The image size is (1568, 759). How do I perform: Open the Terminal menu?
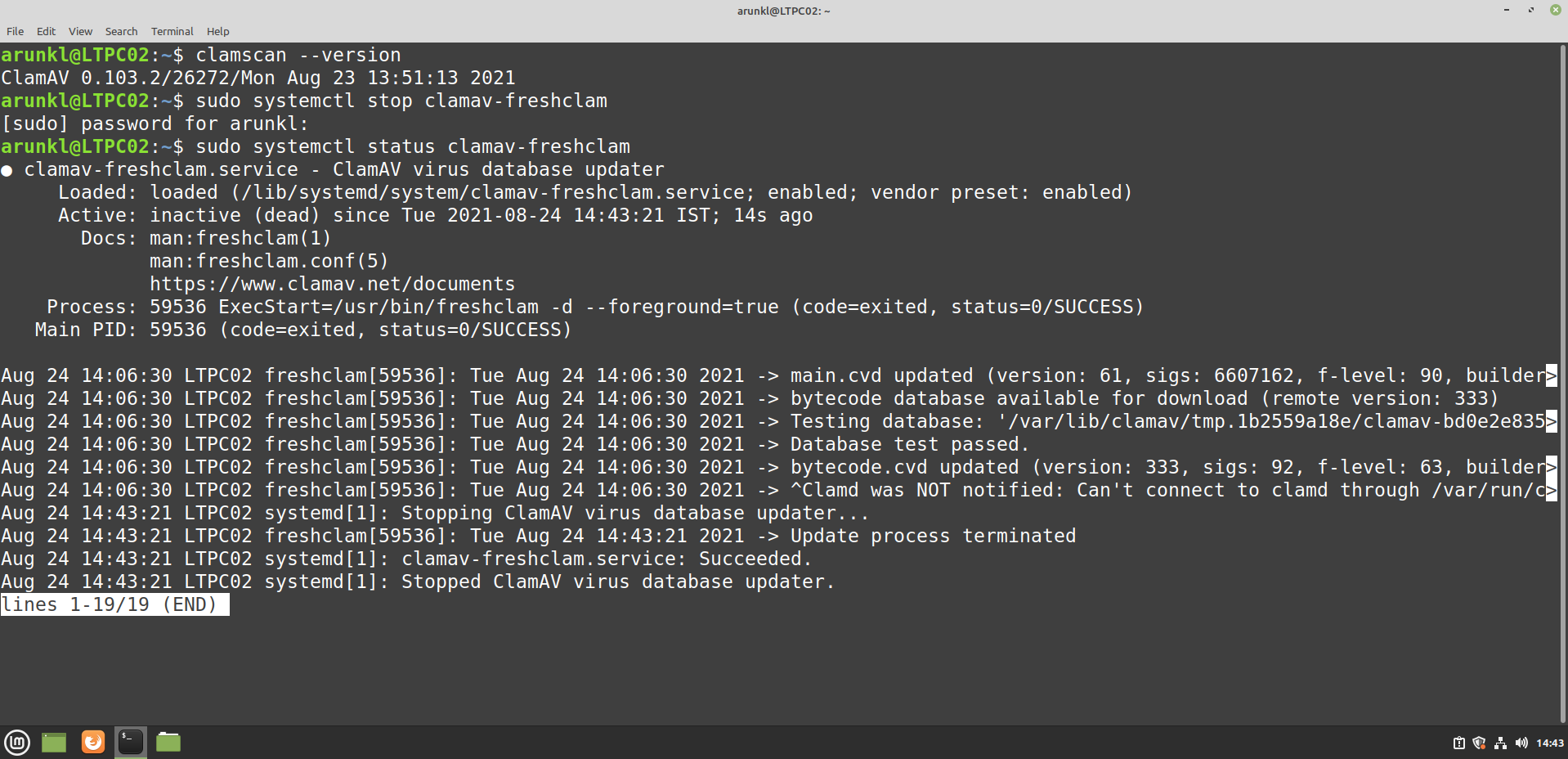172,31
